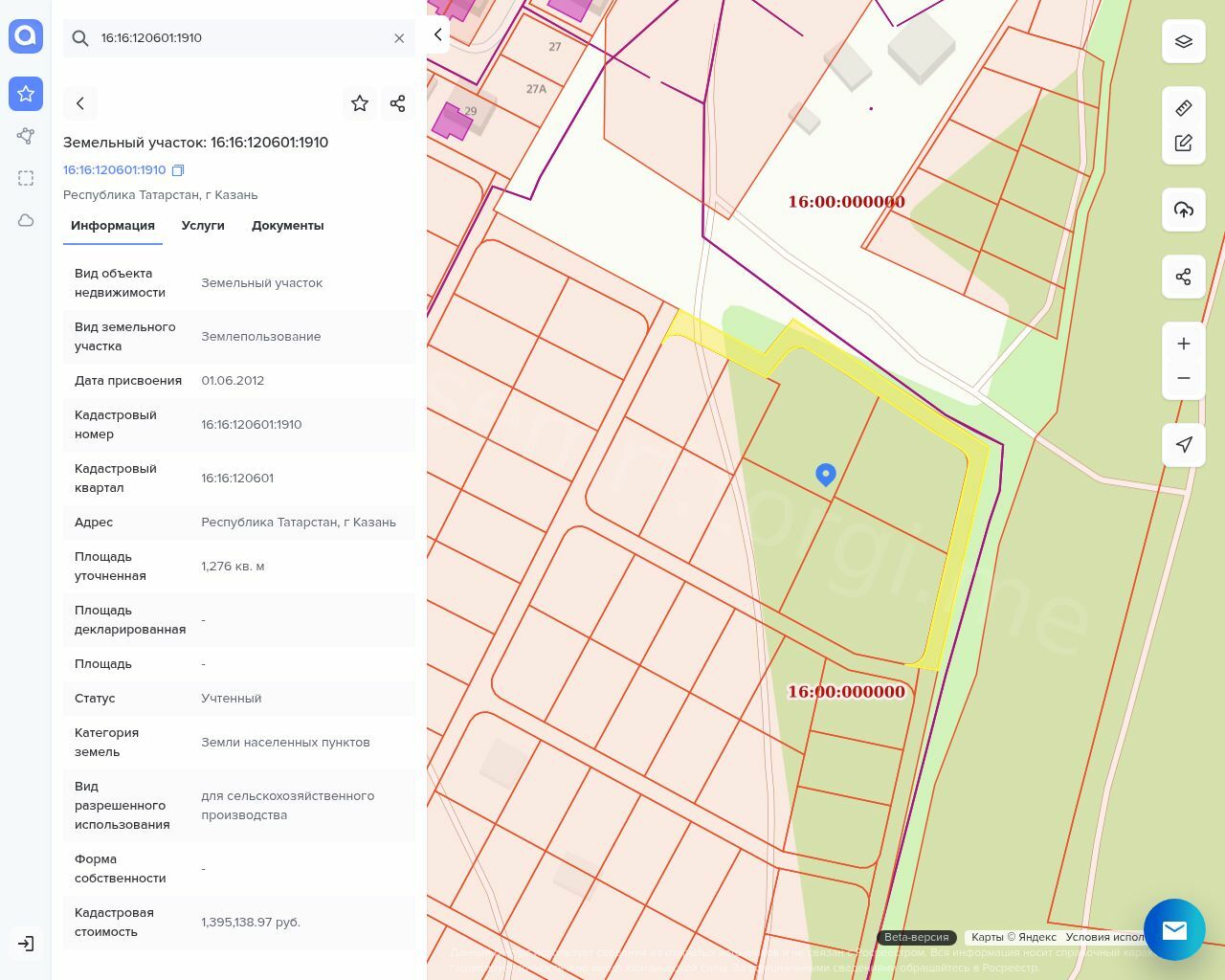This screenshot has width=1225, height=980.
Task: Click the cloud upload file button
Action: [1184, 210]
